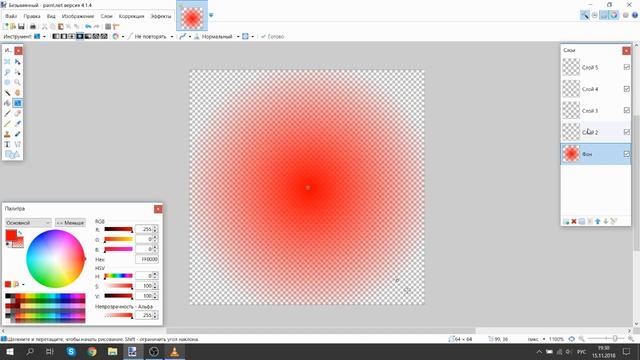640x360 pixels.
Task: Open the Основной color selector dropdown
Action: [x=28, y=223]
